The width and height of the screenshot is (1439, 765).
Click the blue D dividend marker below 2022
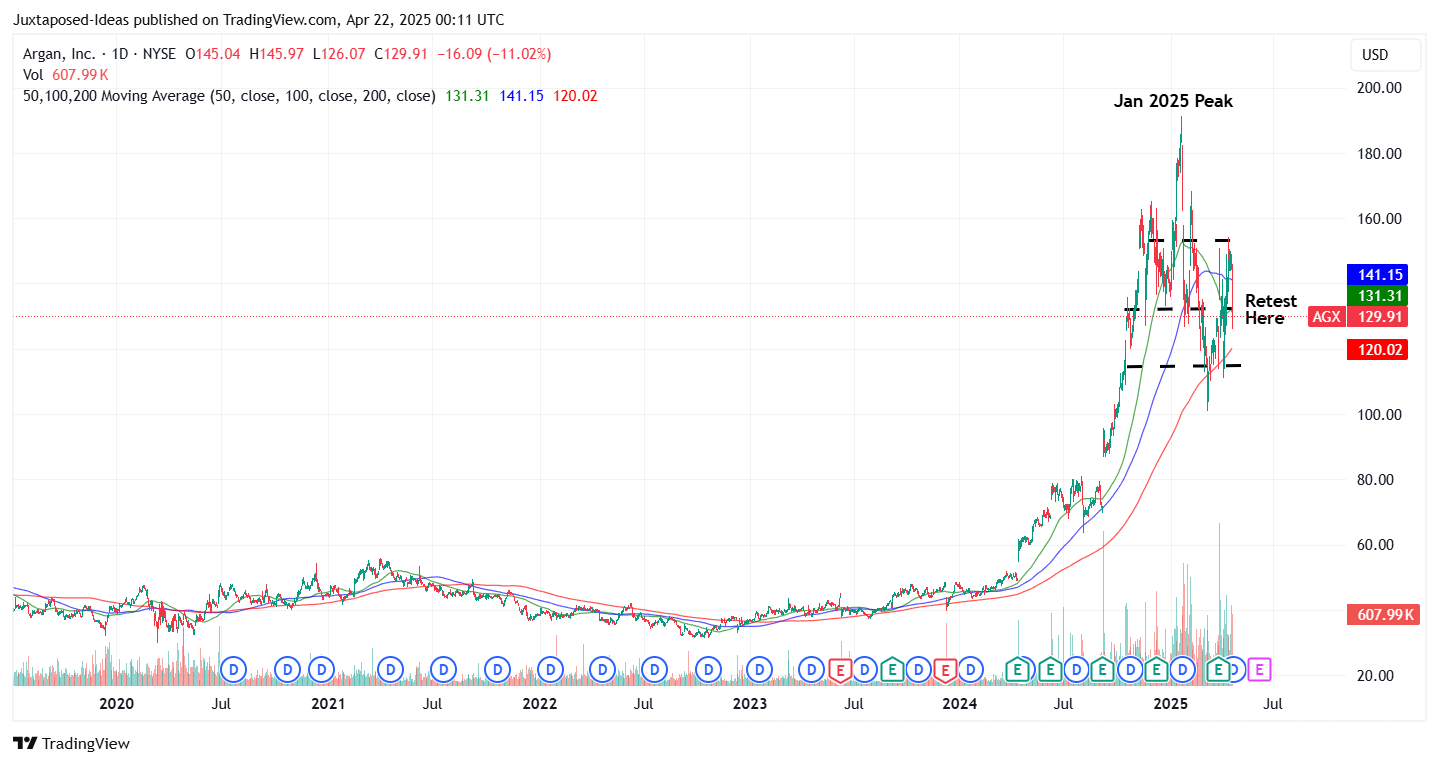click(x=549, y=670)
